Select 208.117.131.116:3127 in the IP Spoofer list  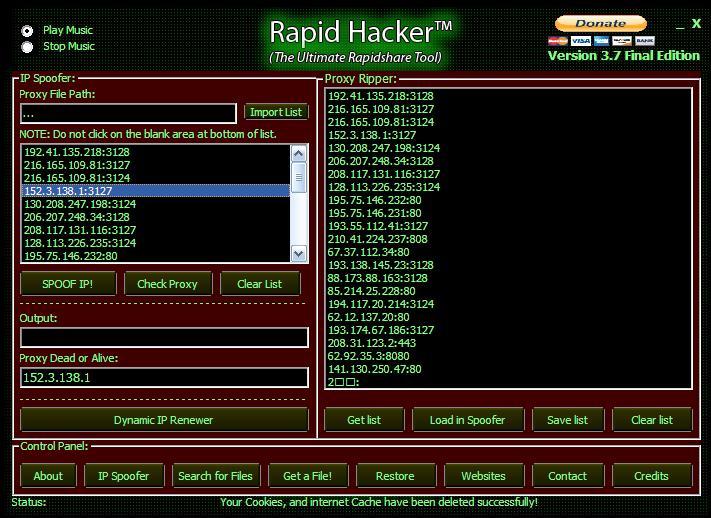(x=155, y=230)
